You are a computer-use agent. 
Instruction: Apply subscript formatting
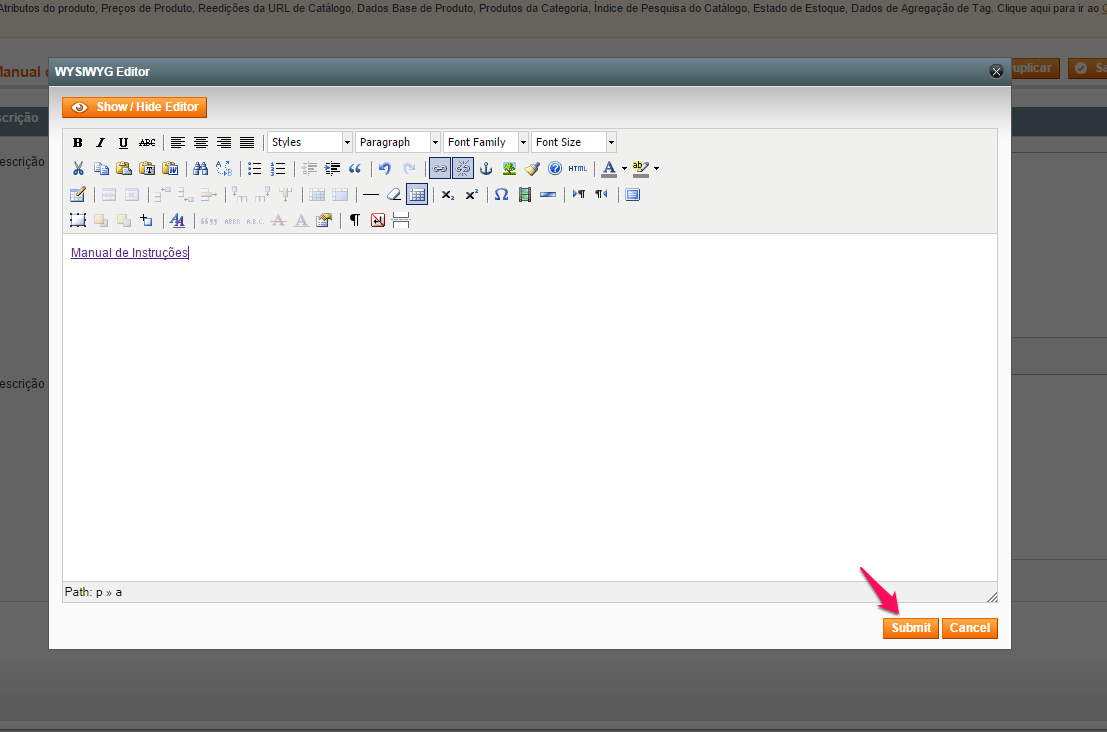tap(448, 194)
